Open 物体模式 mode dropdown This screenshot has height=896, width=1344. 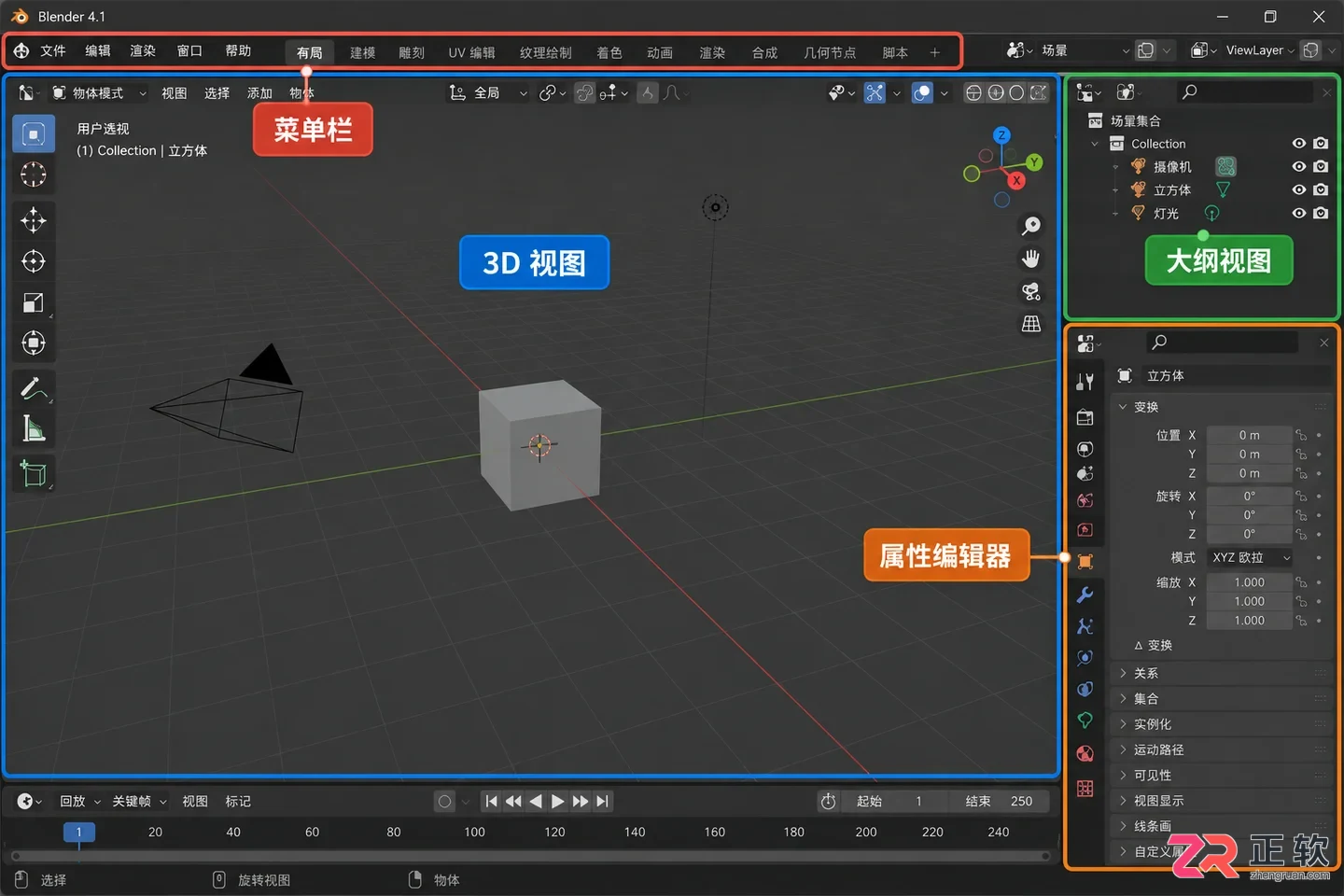(99, 92)
